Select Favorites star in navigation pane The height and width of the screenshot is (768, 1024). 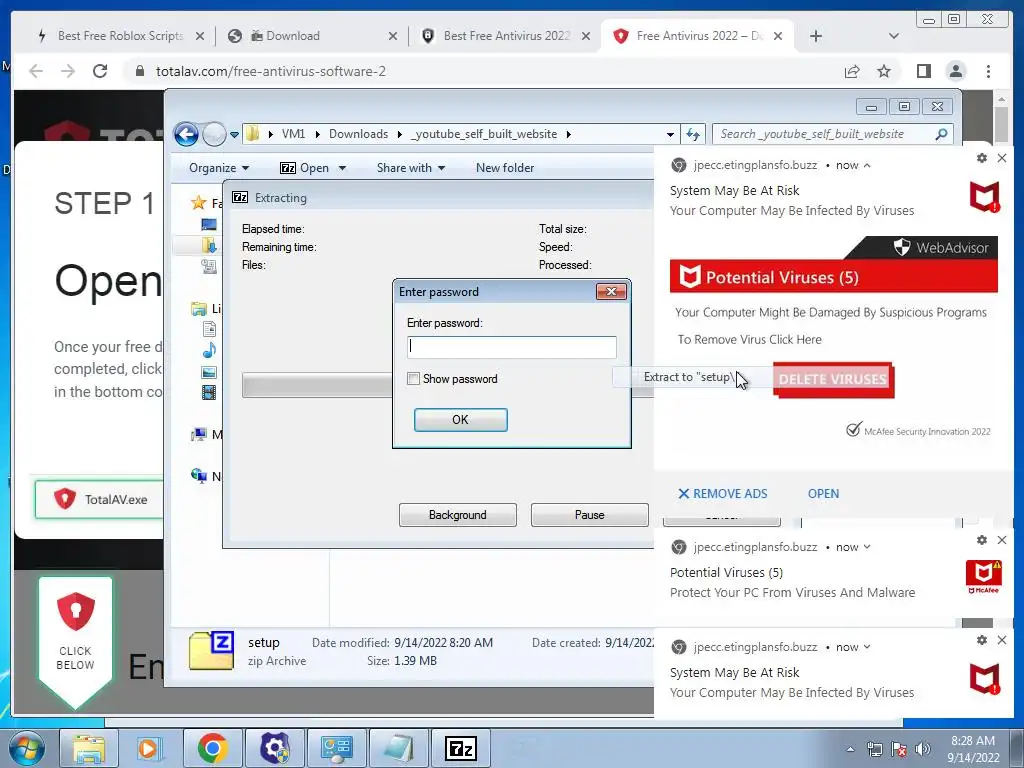pyautogui.click(x=198, y=203)
